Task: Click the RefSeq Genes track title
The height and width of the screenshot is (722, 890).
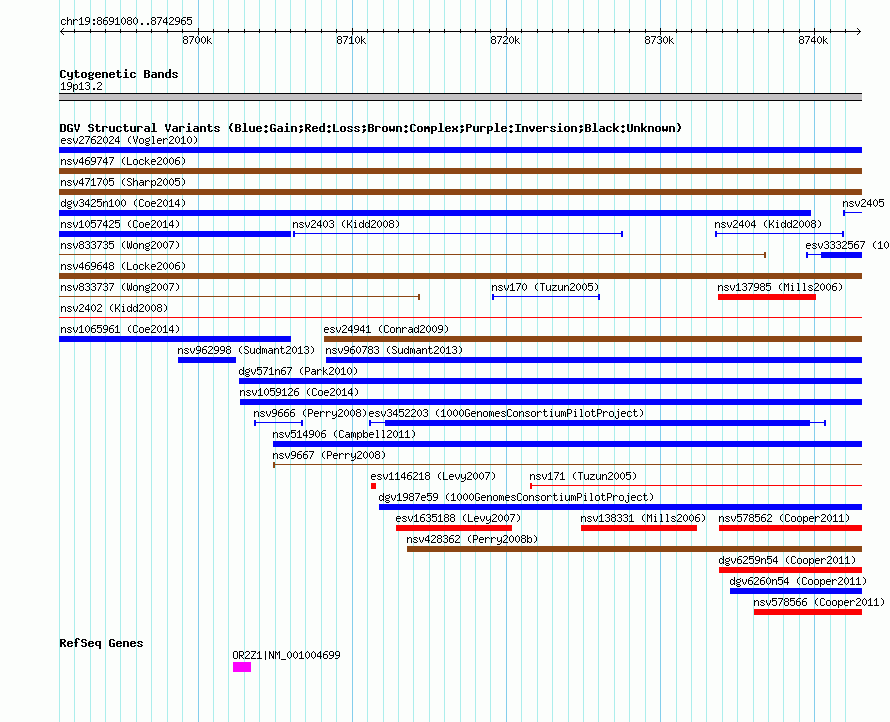Action: tap(101, 643)
